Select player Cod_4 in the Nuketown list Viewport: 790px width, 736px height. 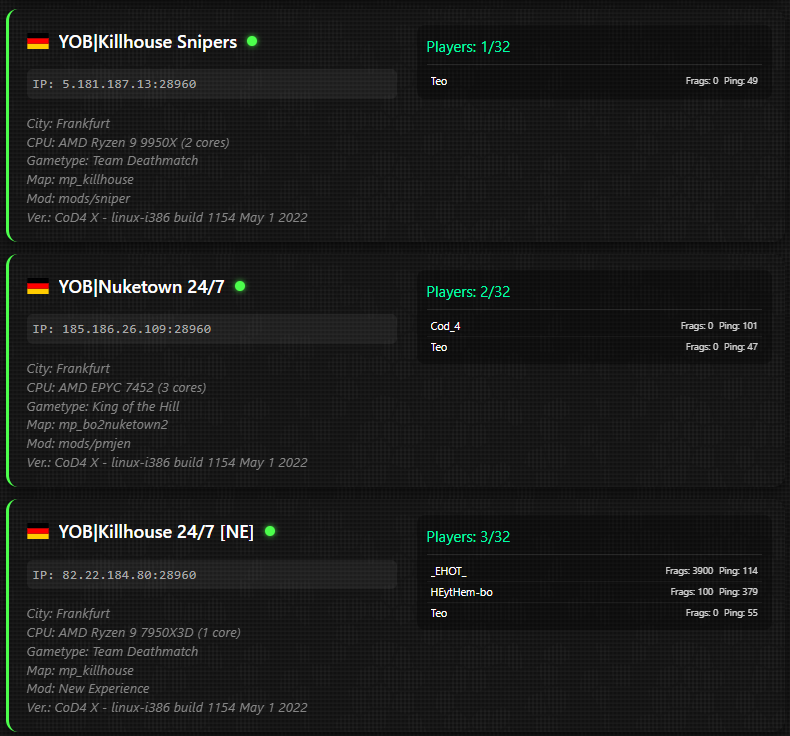tap(445, 326)
